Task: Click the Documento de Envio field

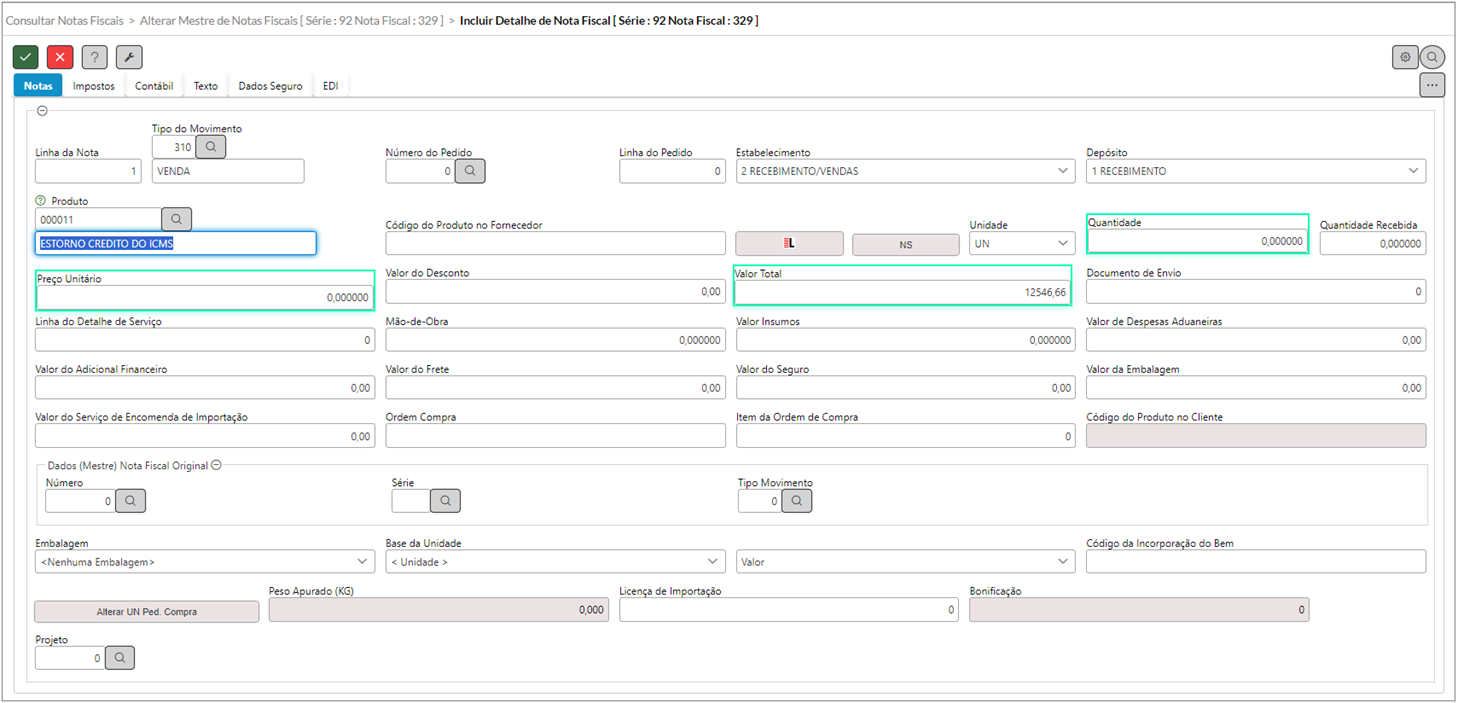Action: [x=1256, y=291]
